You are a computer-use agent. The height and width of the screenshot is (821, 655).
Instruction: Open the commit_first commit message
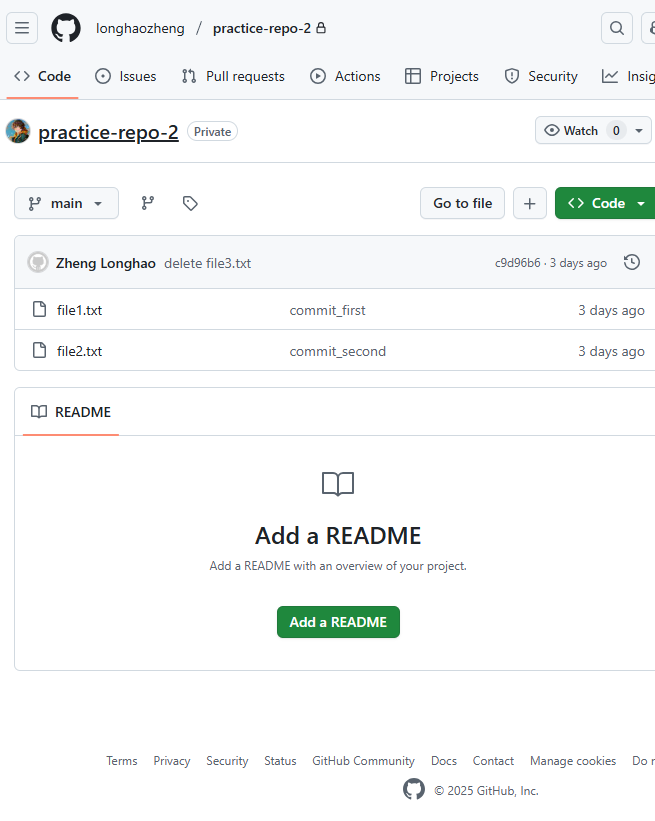(327, 310)
